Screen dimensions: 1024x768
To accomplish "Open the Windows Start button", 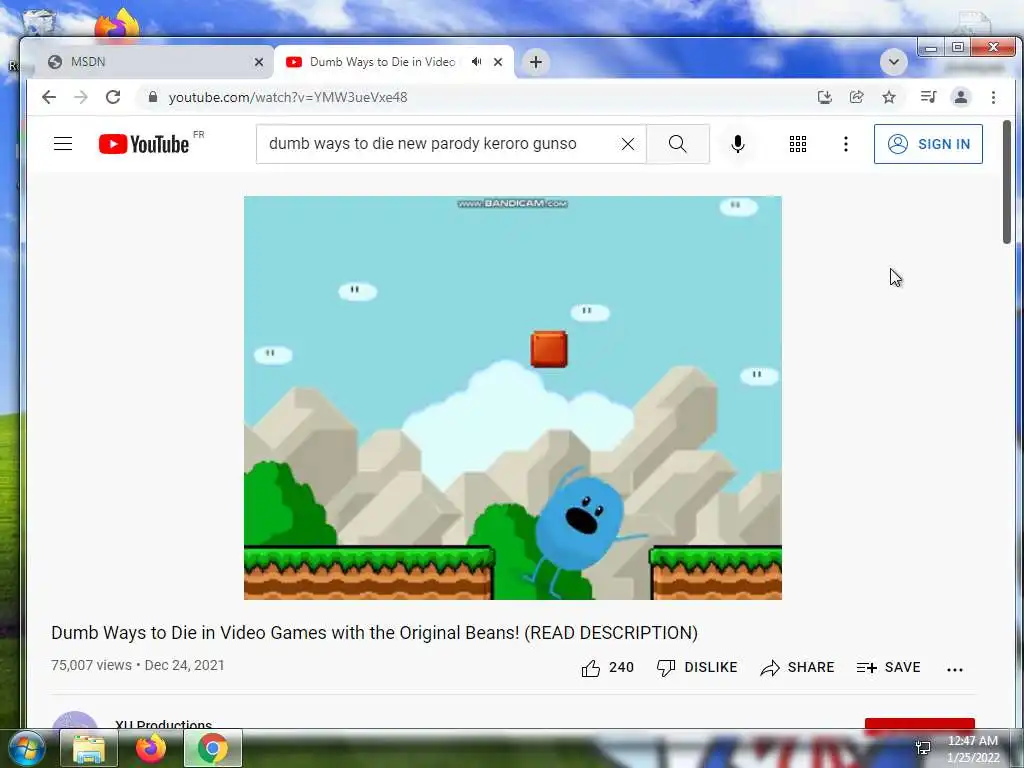I will click(27, 748).
